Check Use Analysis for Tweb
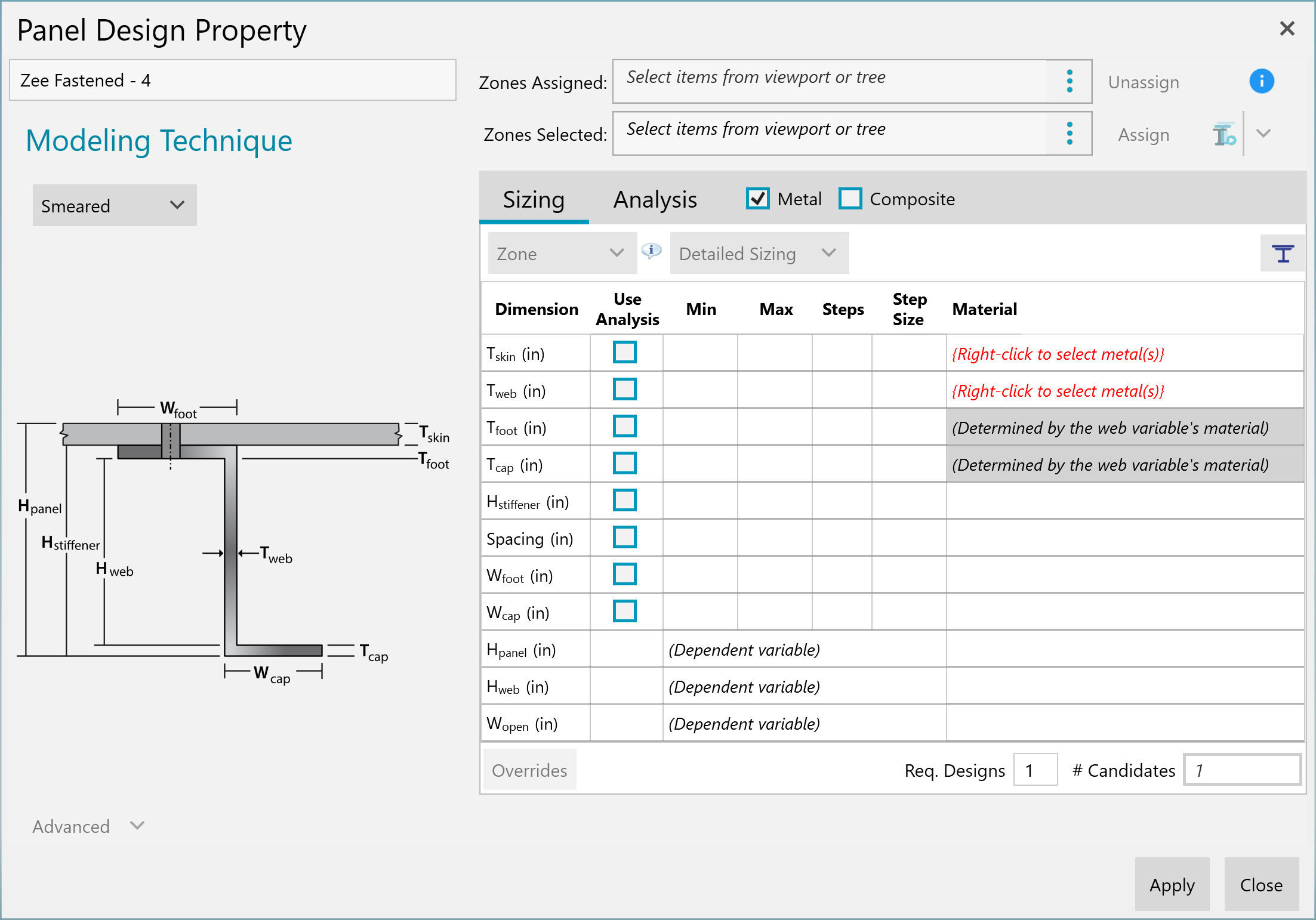Image resolution: width=1316 pixels, height=920 pixels. pos(624,389)
